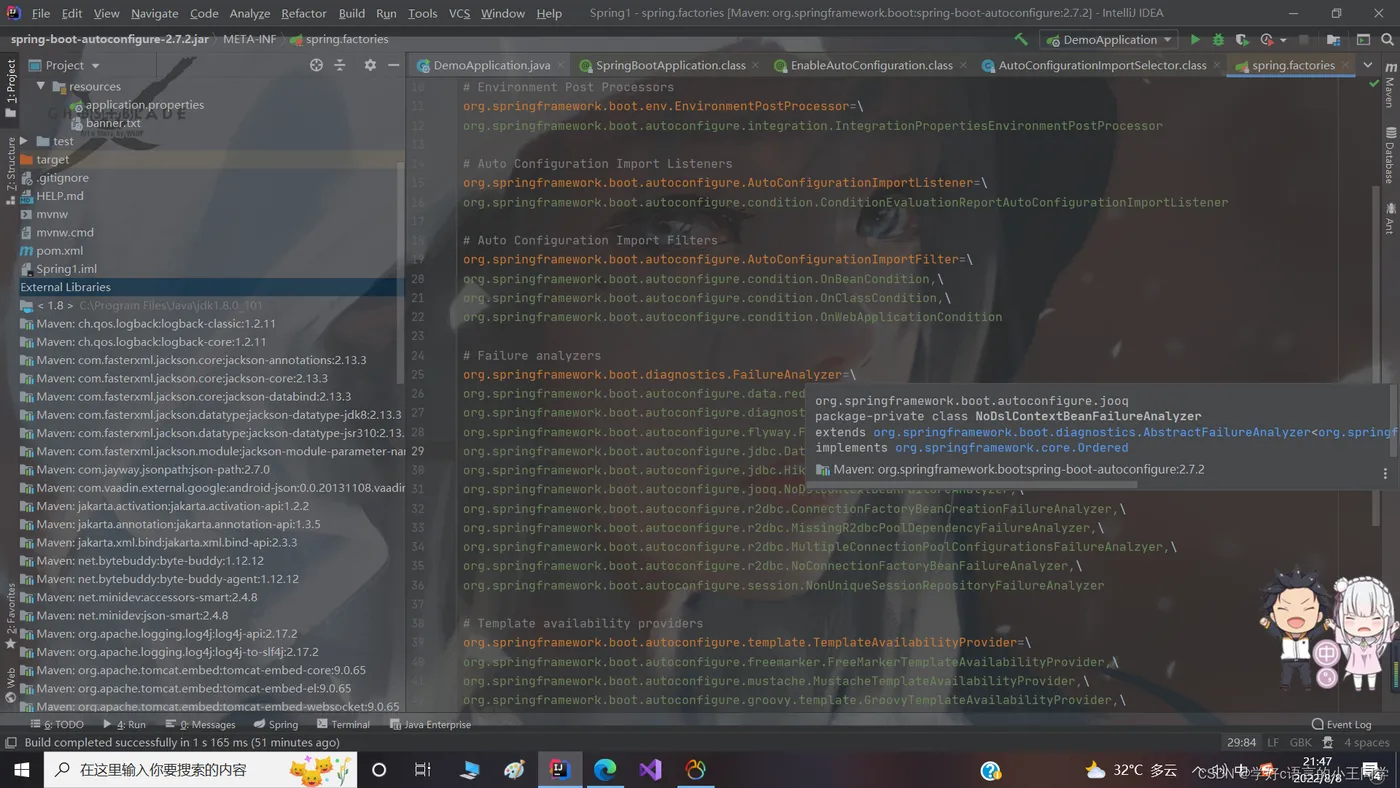Open Project view type dropdown

click(x=65, y=65)
